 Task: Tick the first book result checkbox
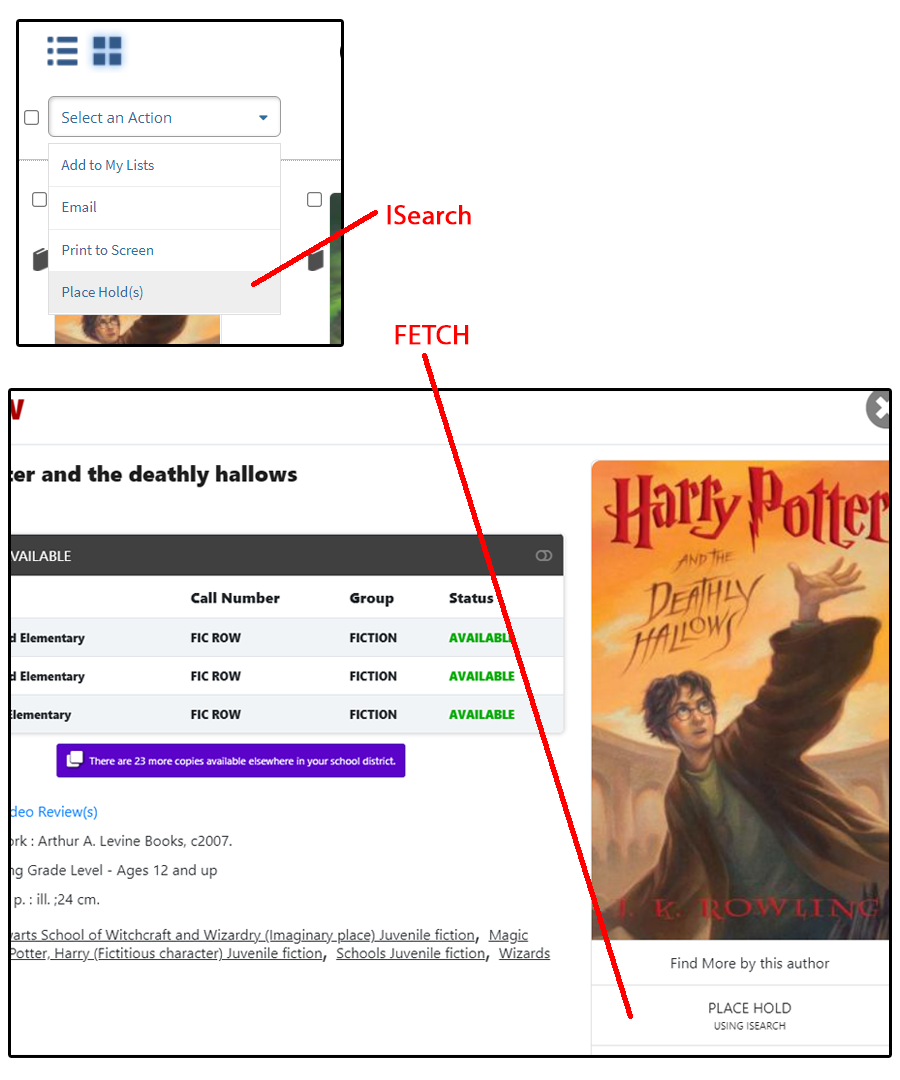(40, 200)
